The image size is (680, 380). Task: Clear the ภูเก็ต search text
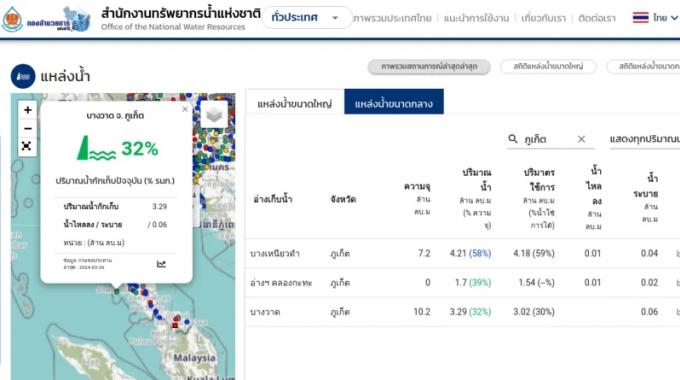tap(582, 139)
